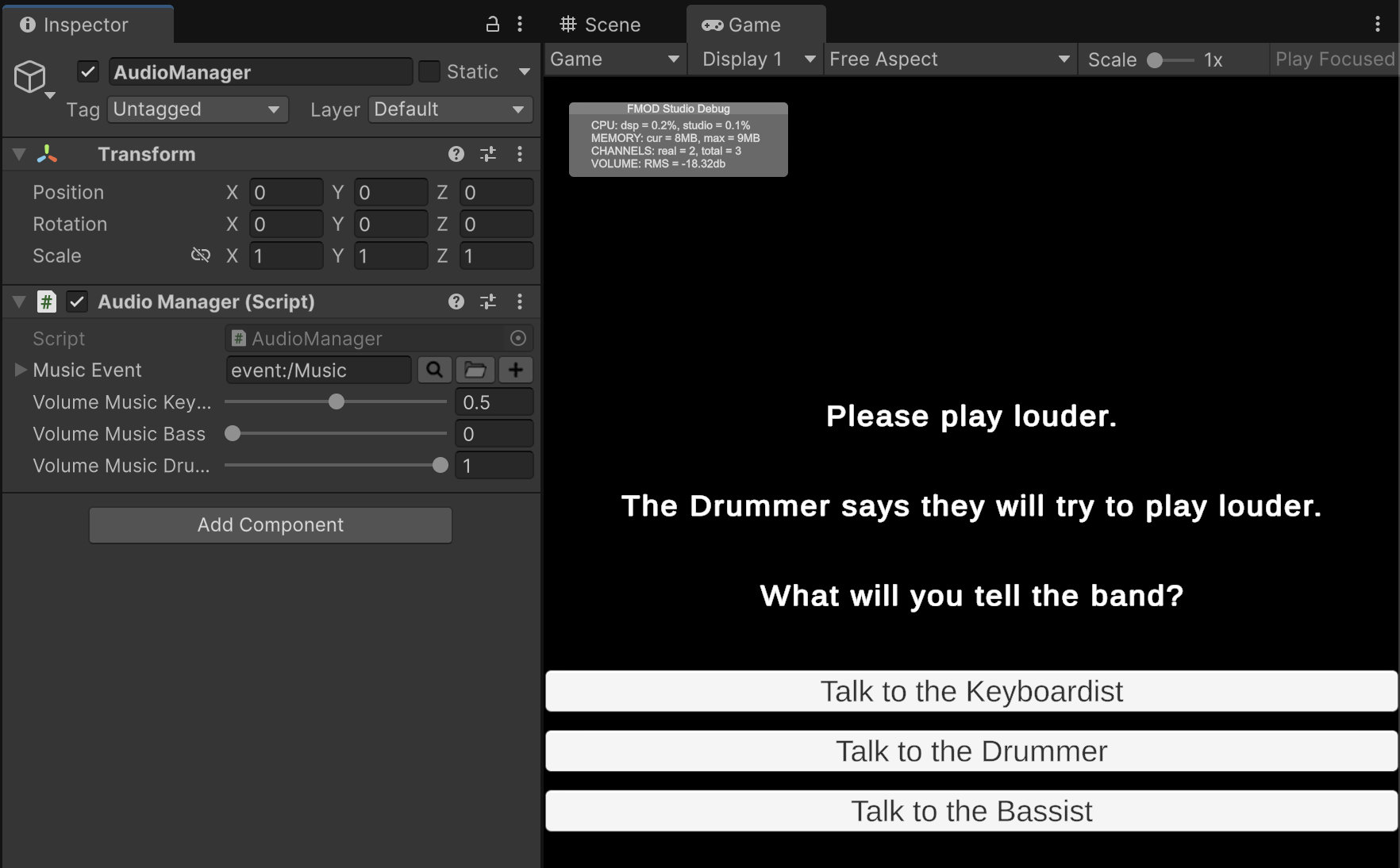This screenshot has height=868, width=1400.
Task: Open the Free Aspect dropdown
Action: click(949, 60)
